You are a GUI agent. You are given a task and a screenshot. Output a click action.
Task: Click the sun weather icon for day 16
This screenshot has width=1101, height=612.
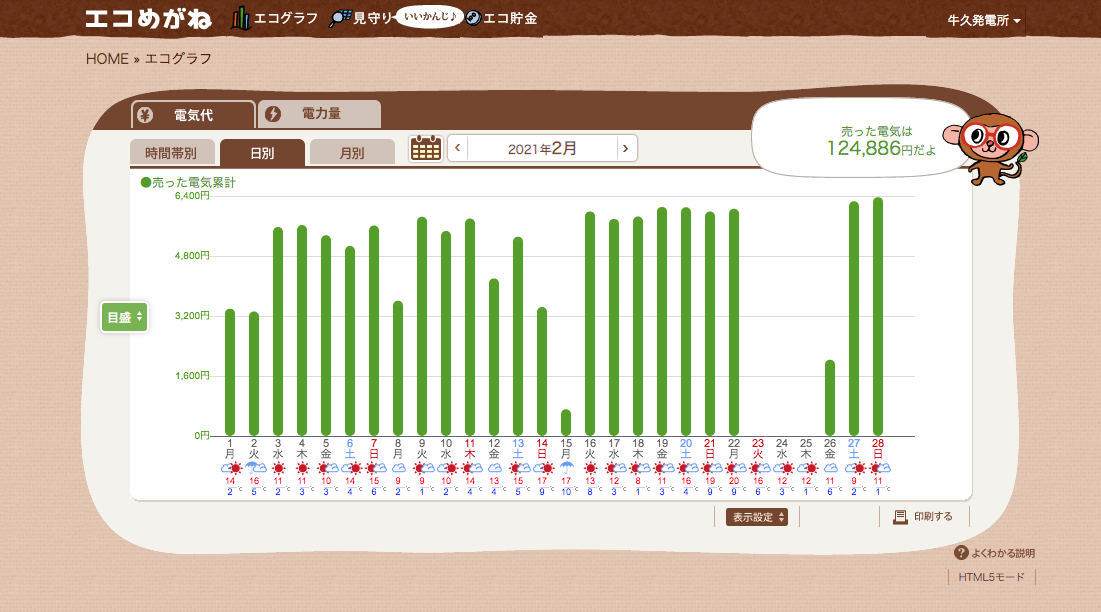point(590,468)
